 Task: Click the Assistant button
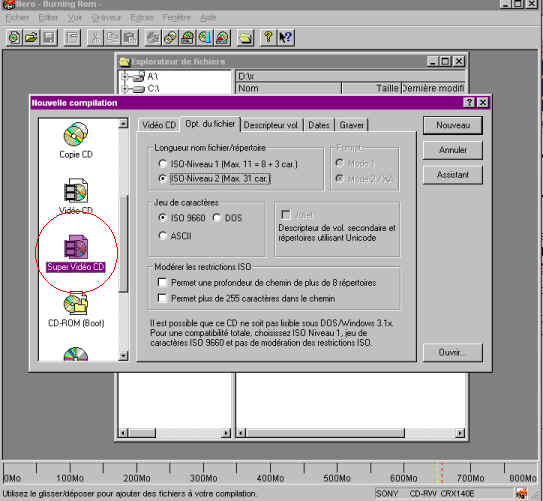pyautogui.click(x=453, y=175)
